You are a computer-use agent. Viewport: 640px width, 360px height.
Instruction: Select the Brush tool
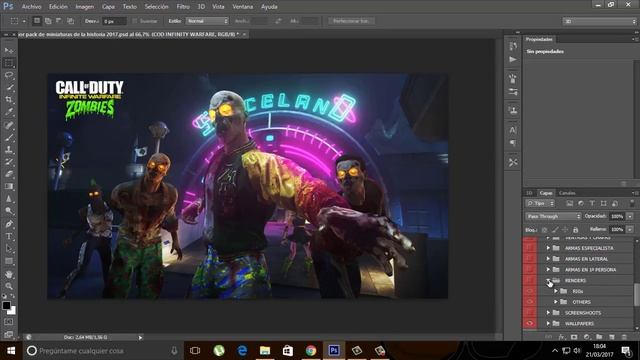coord(9,138)
